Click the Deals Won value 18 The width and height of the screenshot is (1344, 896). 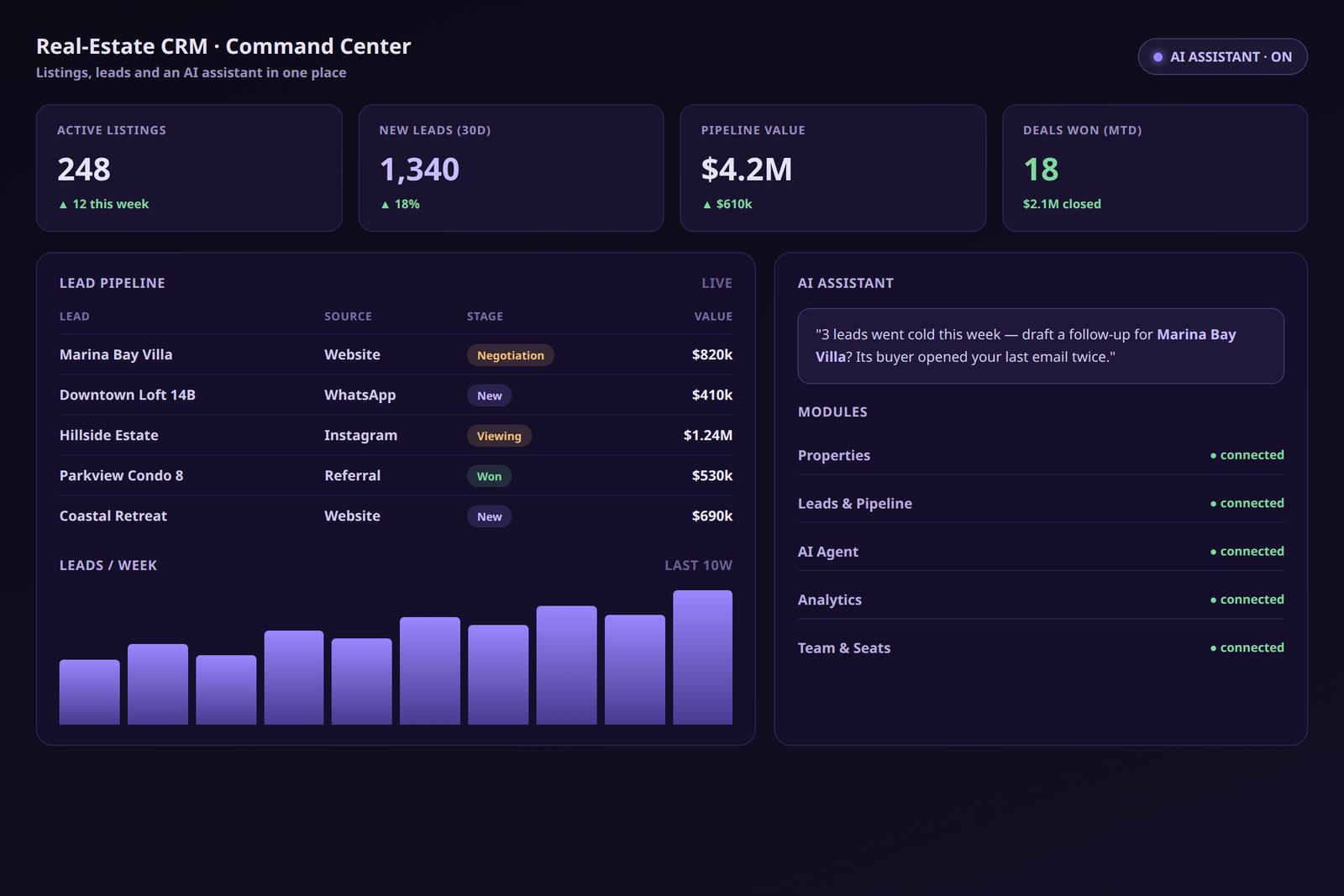pyautogui.click(x=1041, y=170)
